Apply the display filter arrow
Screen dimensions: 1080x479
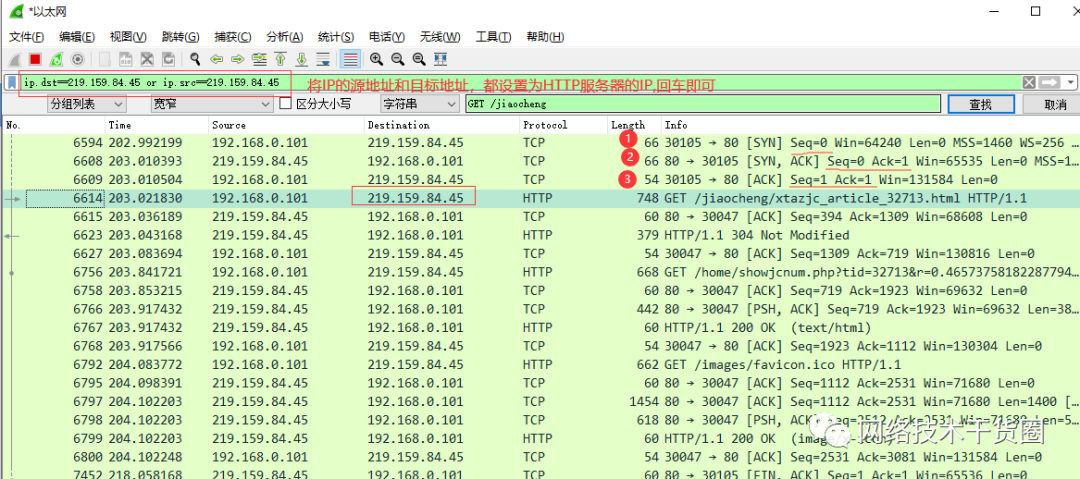click(x=1050, y=83)
